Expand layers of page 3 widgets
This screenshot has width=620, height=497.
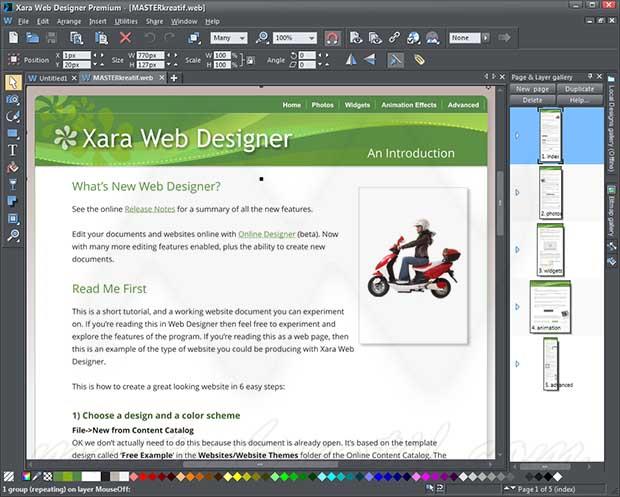click(x=517, y=249)
